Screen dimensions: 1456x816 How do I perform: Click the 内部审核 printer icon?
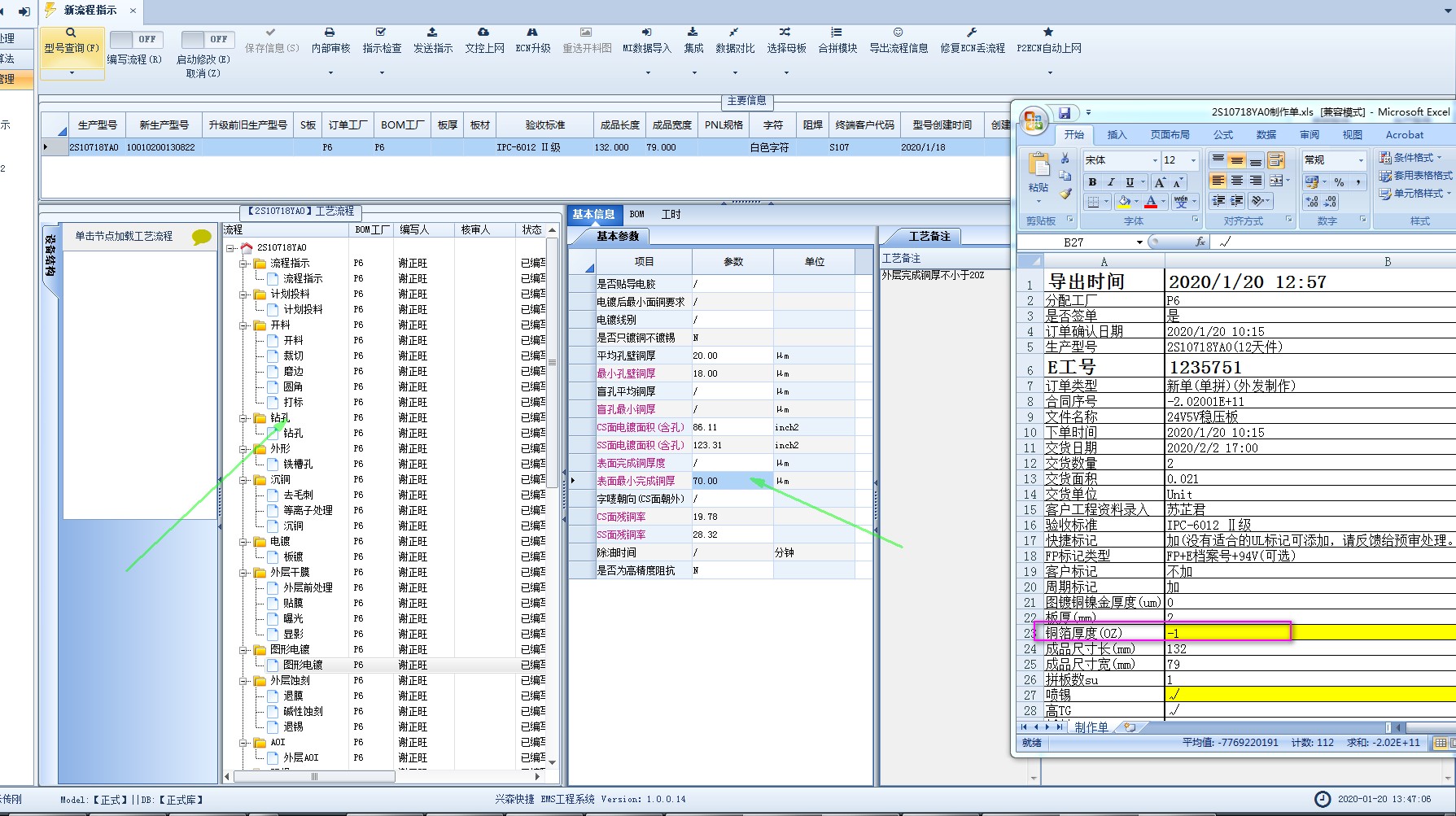330,33
